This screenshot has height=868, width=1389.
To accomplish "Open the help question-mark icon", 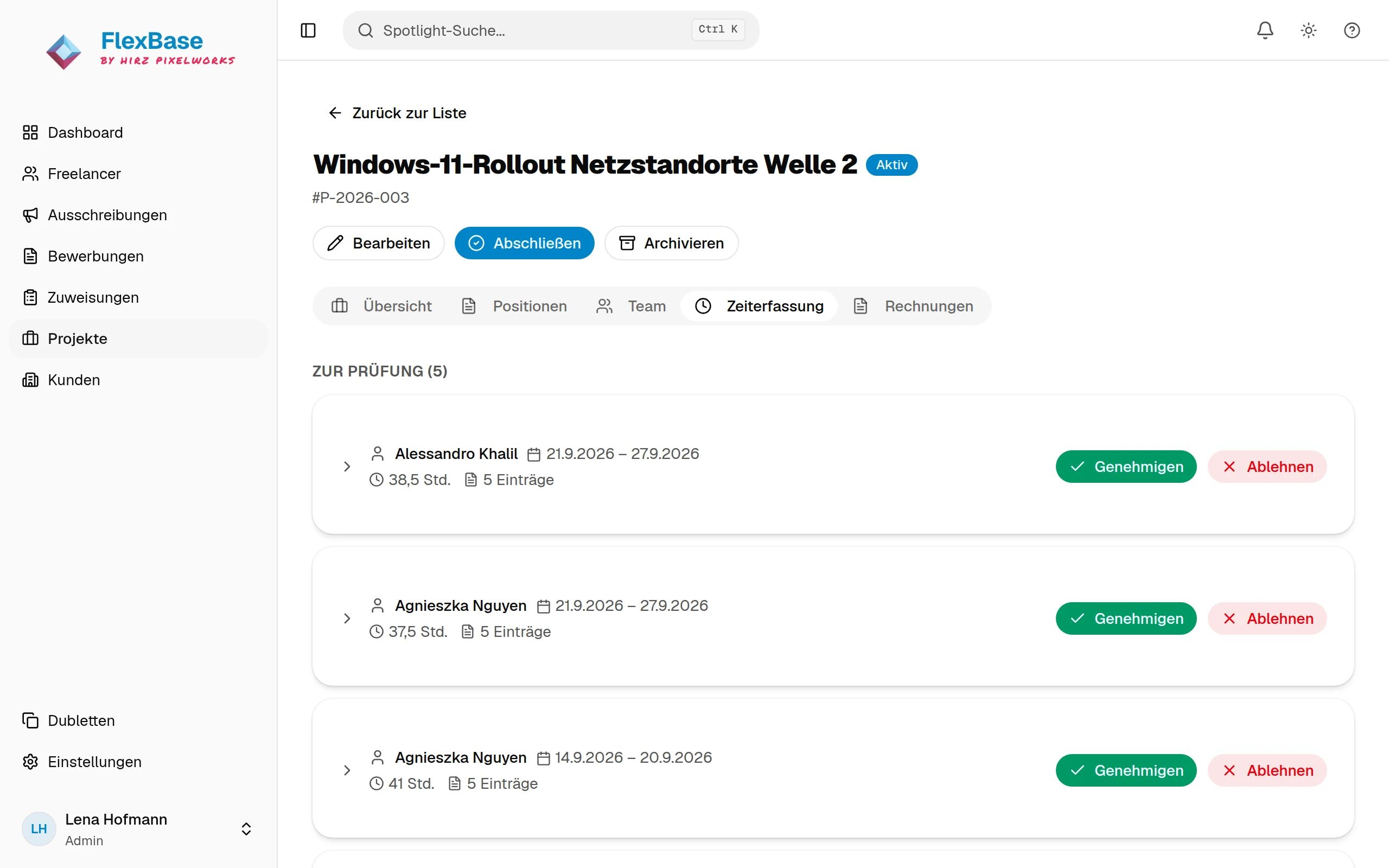I will point(1352,30).
